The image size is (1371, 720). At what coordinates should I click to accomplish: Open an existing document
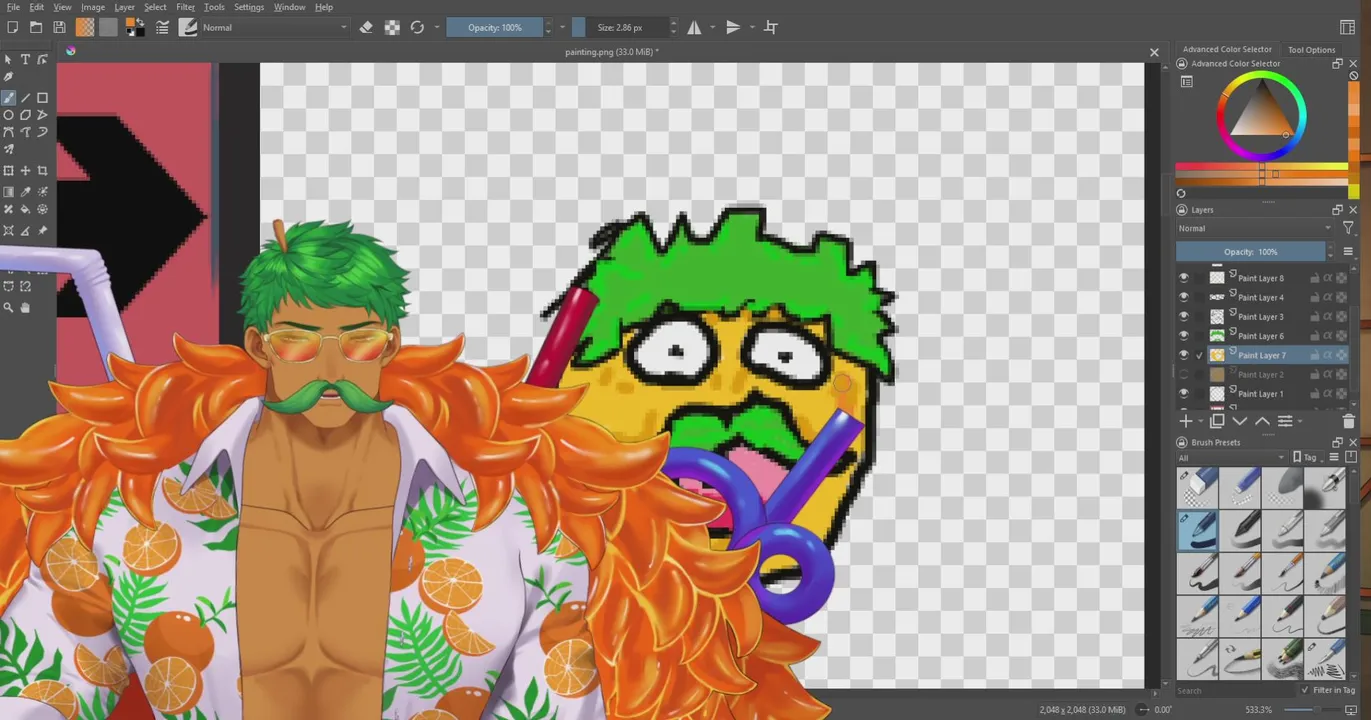[36, 28]
